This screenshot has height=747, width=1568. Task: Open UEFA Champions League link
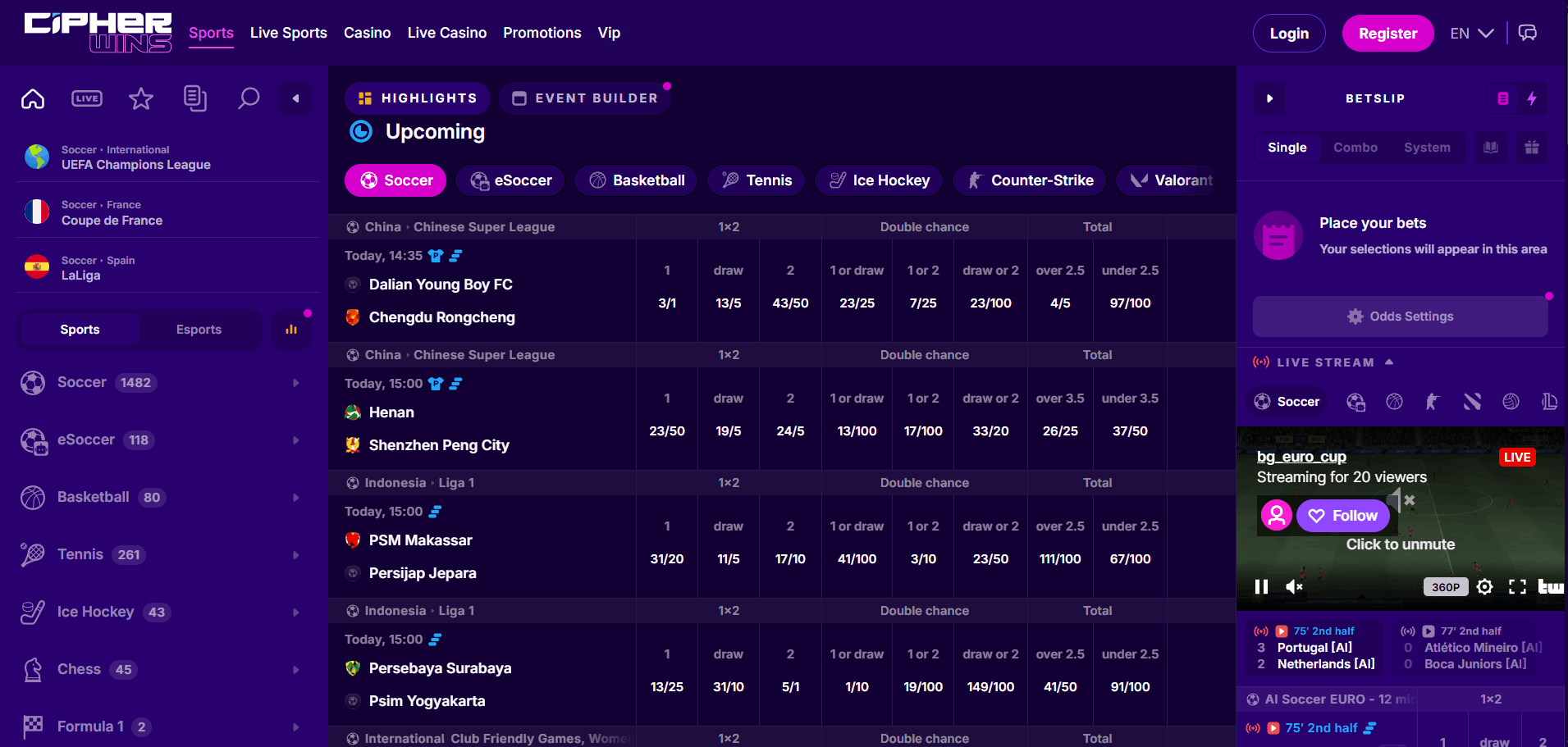[135, 165]
